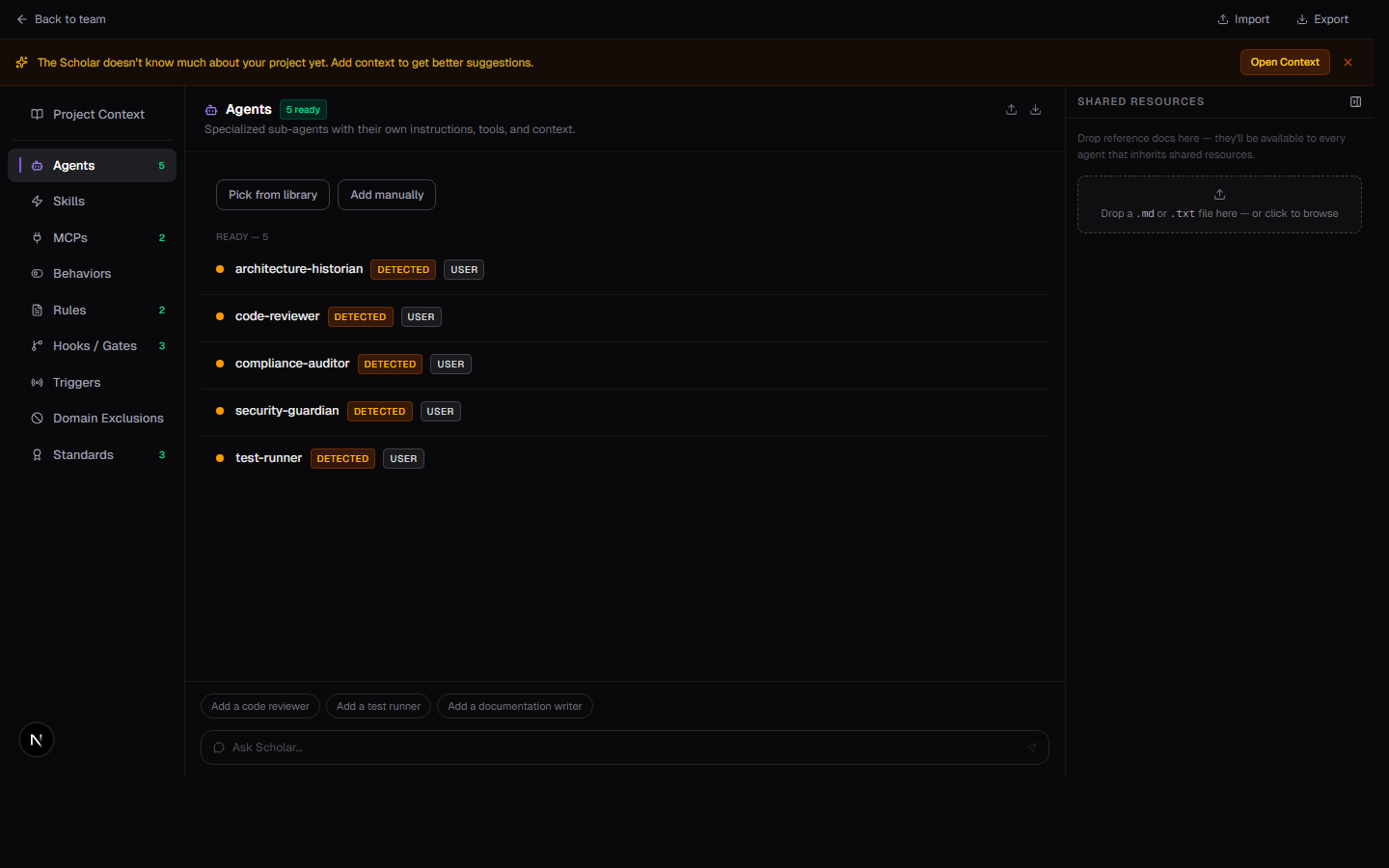Viewport: 1389px width, 868px height.
Task: Click the round N avatar button
Action: [x=37, y=740]
